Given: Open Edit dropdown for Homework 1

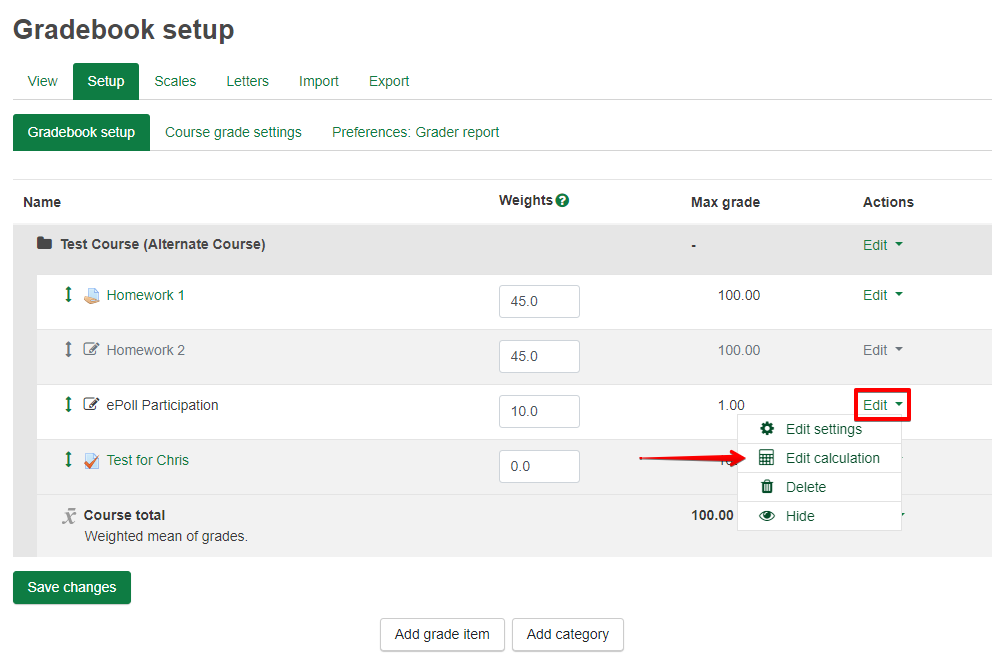Looking at the screenshot, I should 882,295.
